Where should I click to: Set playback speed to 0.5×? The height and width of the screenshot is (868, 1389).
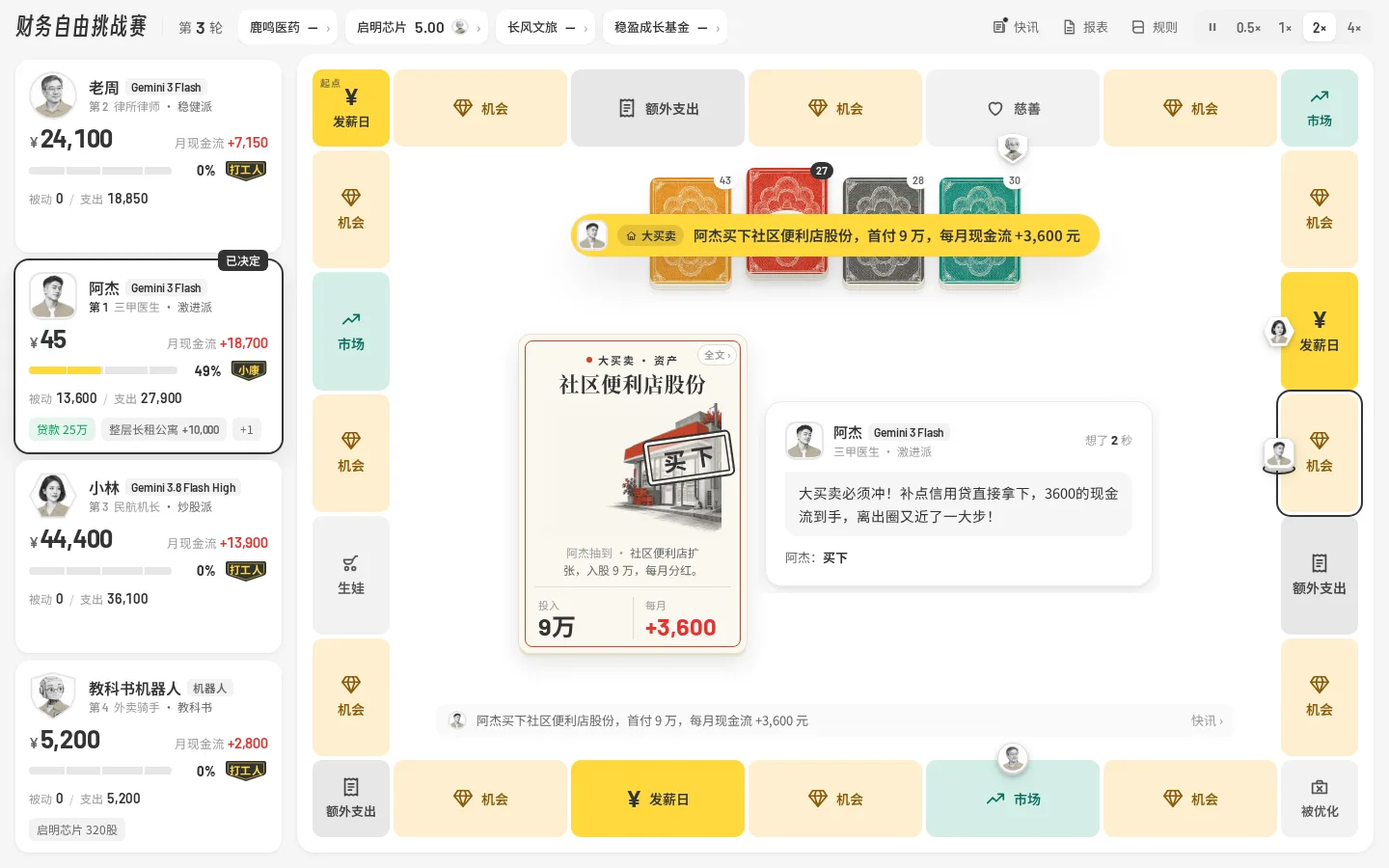tap(1248, 27)
